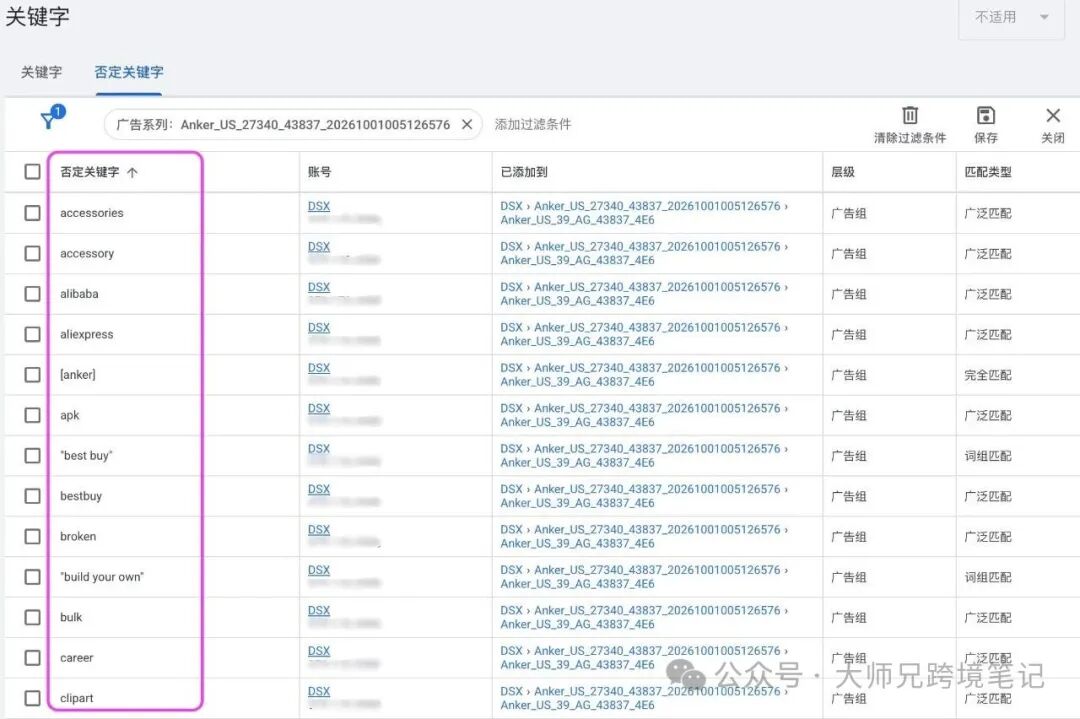Click the "build your own" keyword cell

(102, 576)
